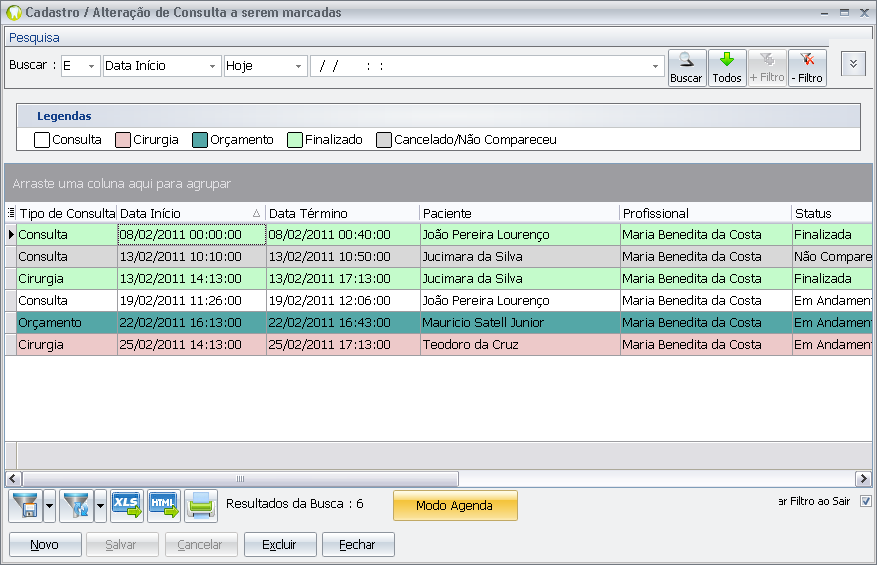Select the 13/02/2011 10:10:00 Consulta row
Screen dimensions: 877x565
point(438,257)
